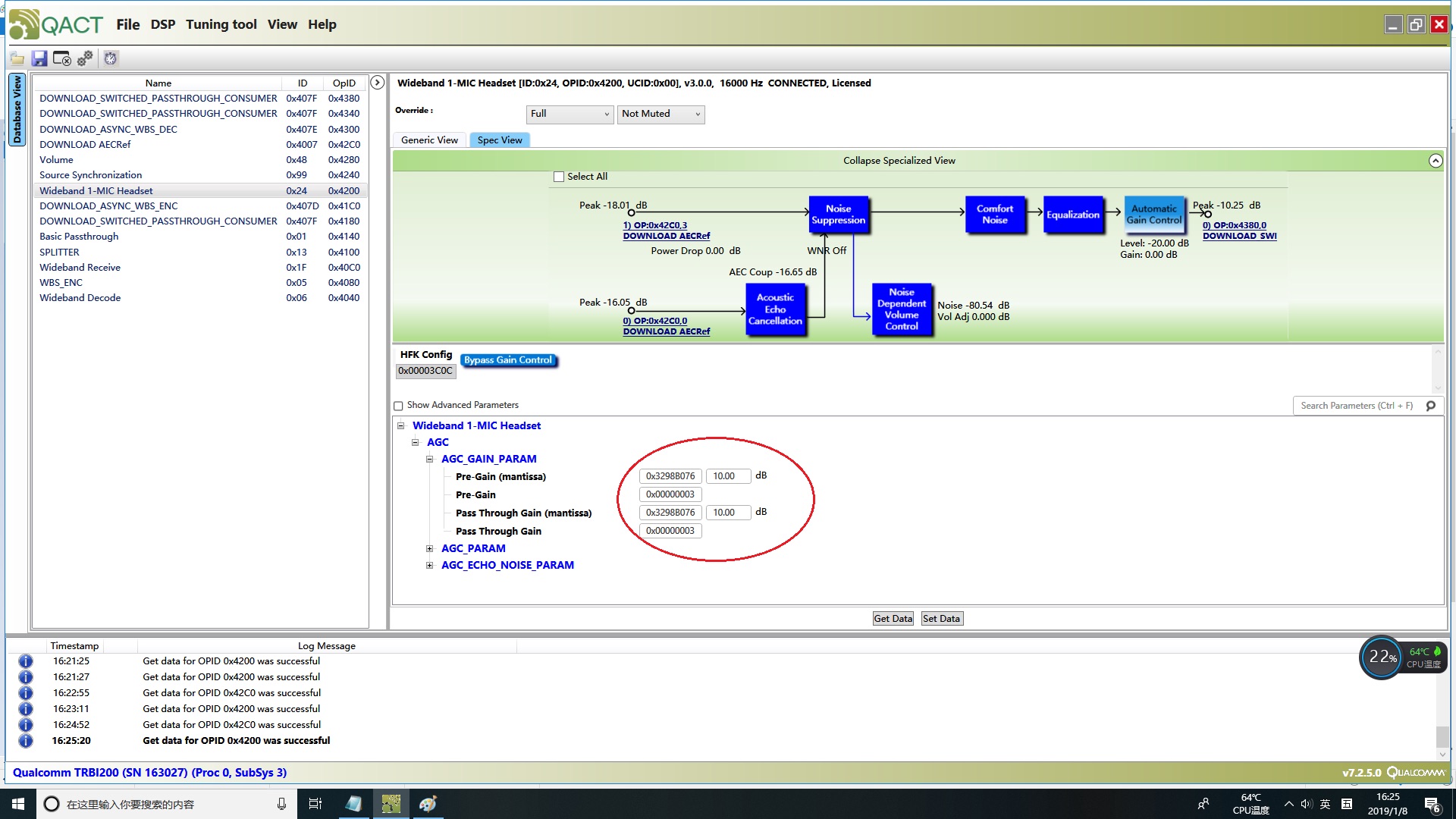
Task: Open the Windows Start menu
Action: click(18, 804)
